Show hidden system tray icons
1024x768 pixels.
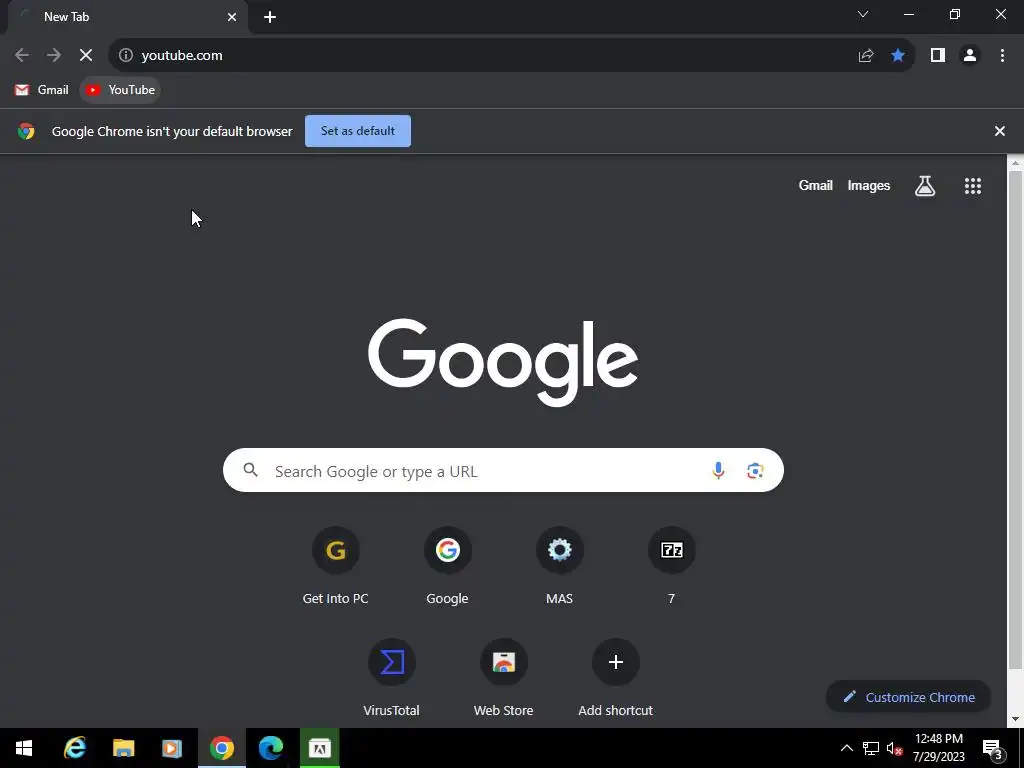[x=846, y=748]
